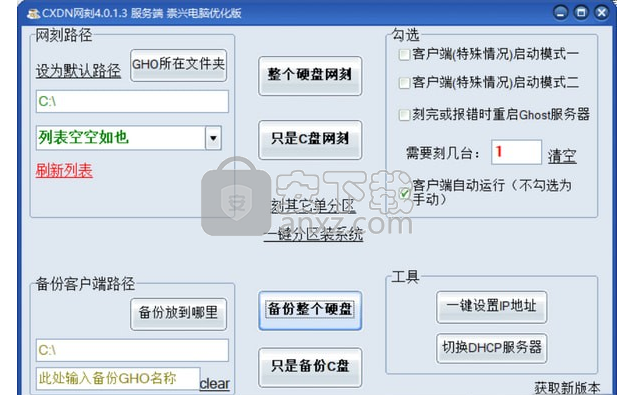The width and height of the screenshot is (619, 395).
Task: Open the 刻其它单分区 link
Action: (x=313, y=206)
